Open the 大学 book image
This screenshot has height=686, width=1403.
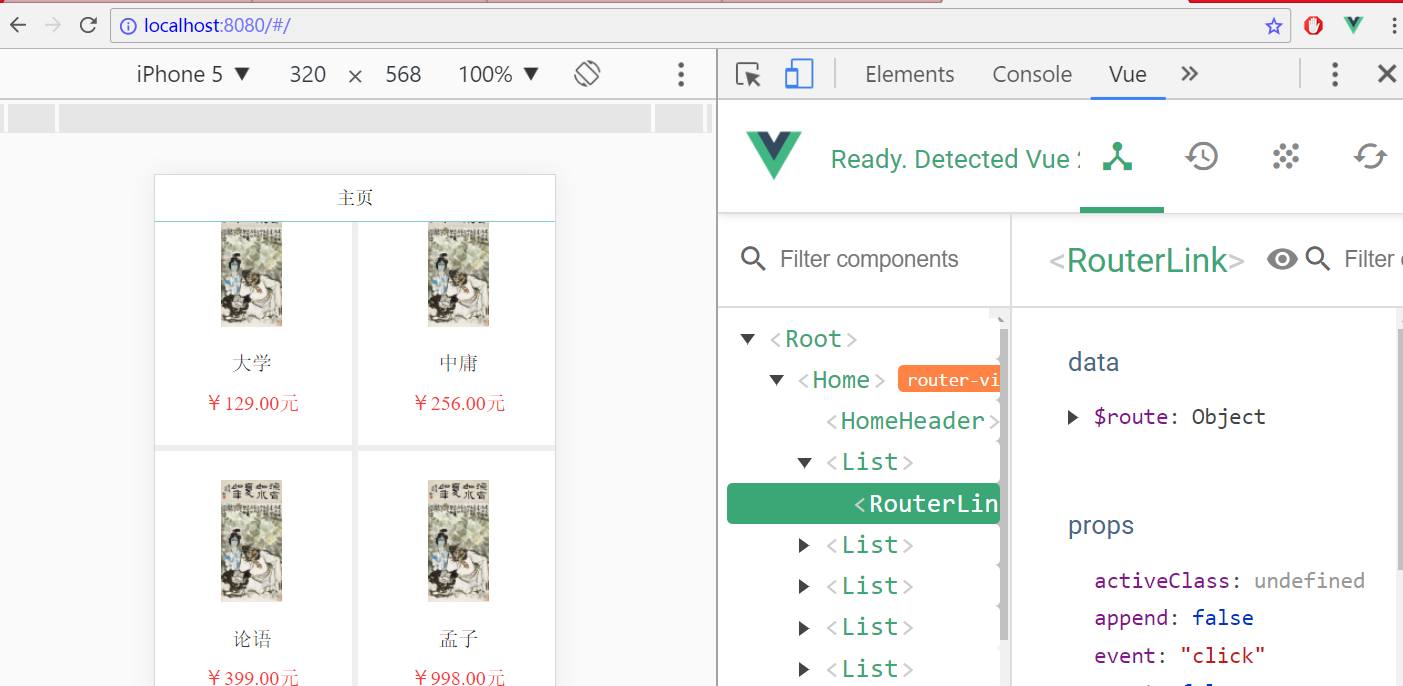point(251,274)
